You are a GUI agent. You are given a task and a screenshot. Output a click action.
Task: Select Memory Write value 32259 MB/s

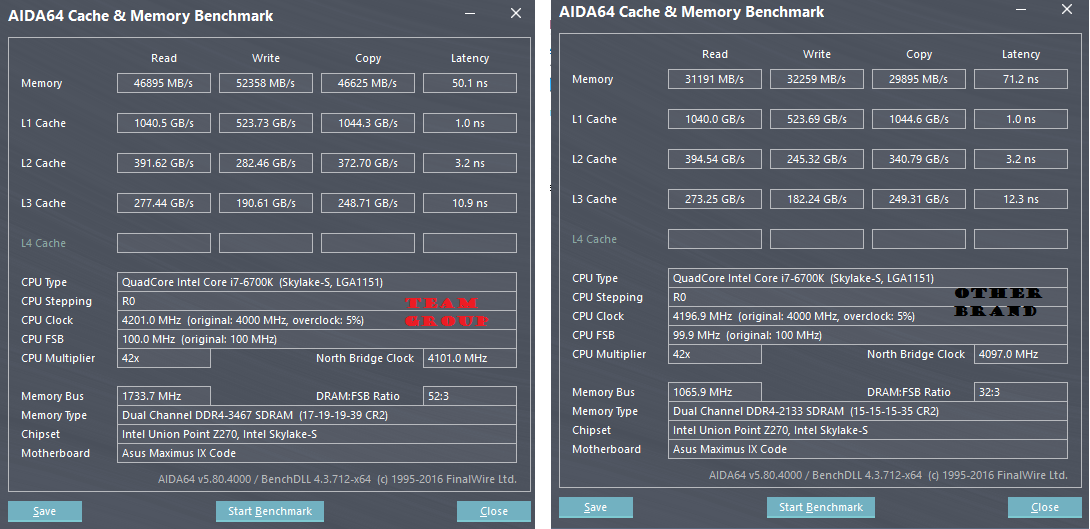point(817,79)
